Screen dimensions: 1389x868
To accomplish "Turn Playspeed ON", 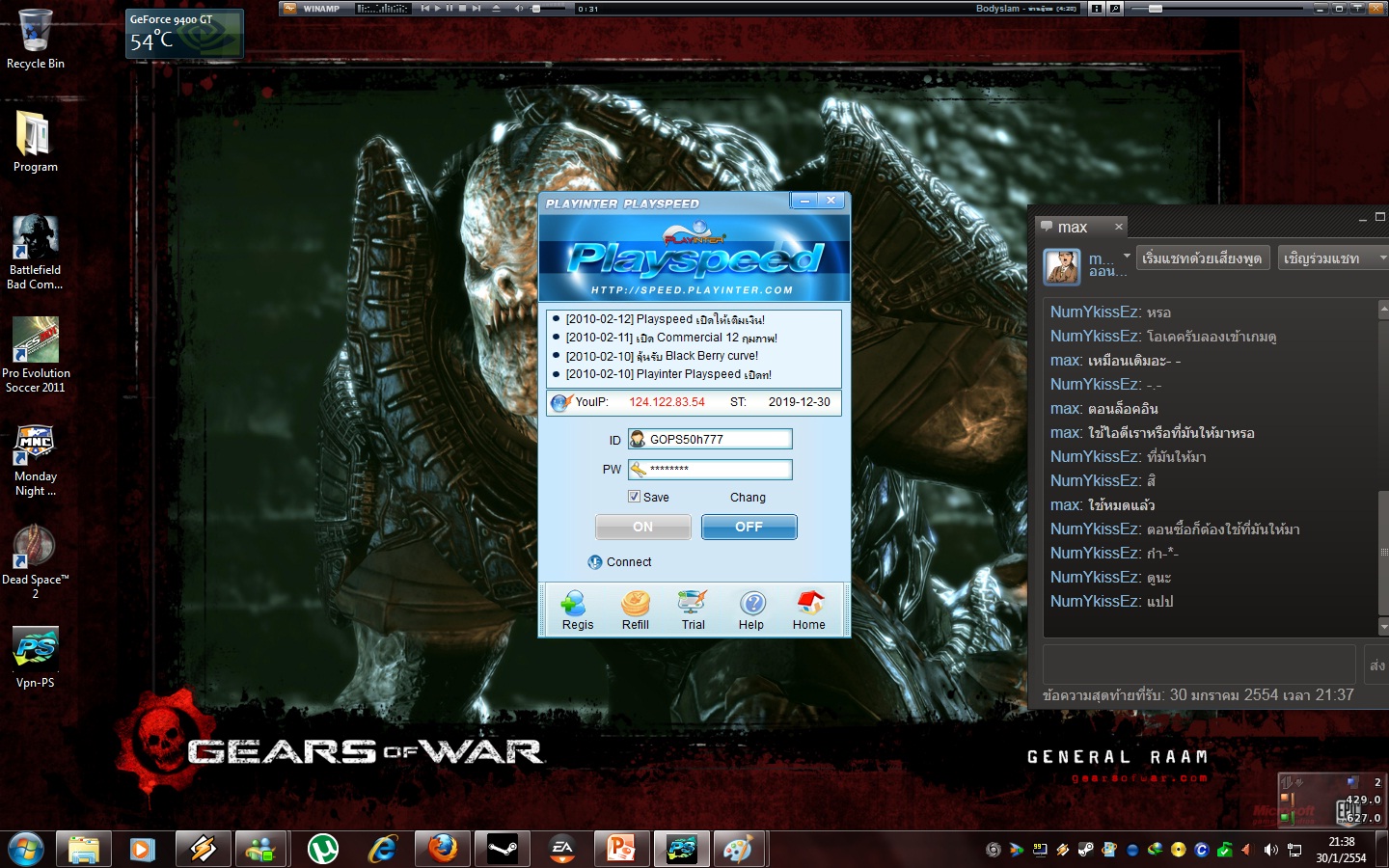I will 643,527.
